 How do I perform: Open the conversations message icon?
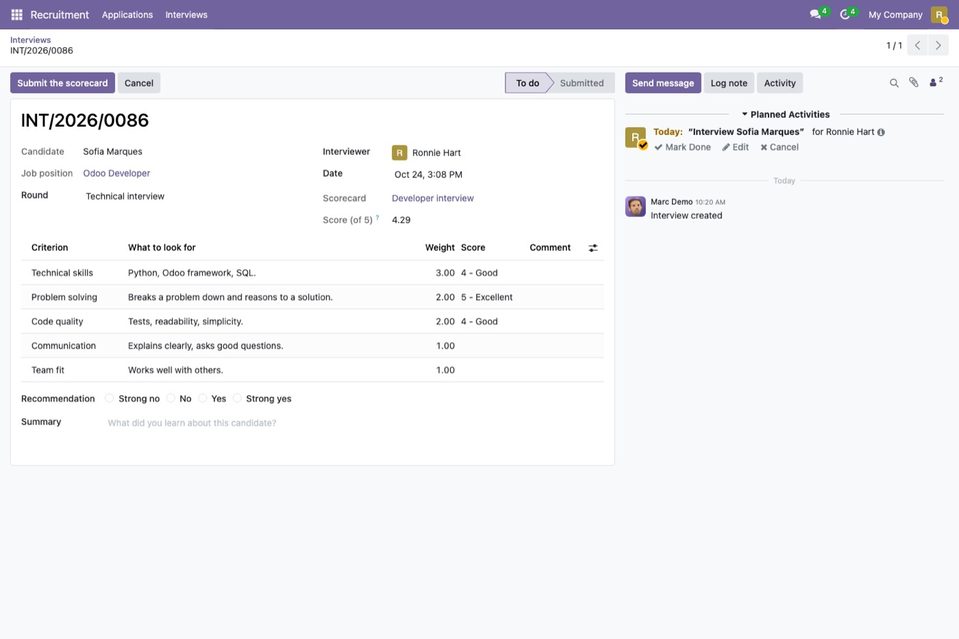point(815,14)
